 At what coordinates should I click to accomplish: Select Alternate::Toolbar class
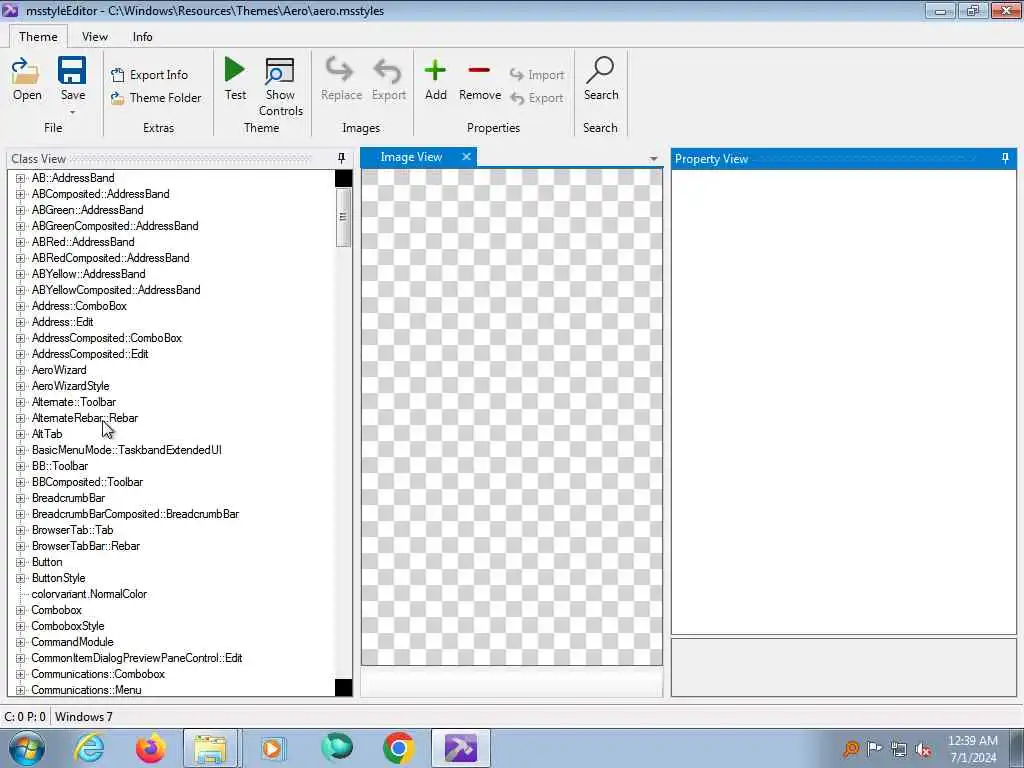(x=73, y=402)
